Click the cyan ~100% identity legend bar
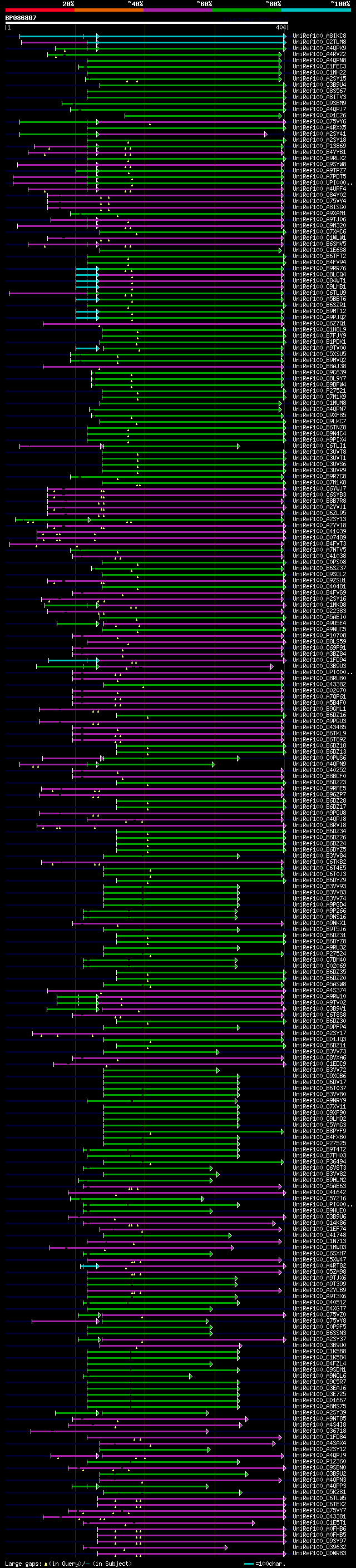Viewport: 356px width, 1568px height. [316, 10]
